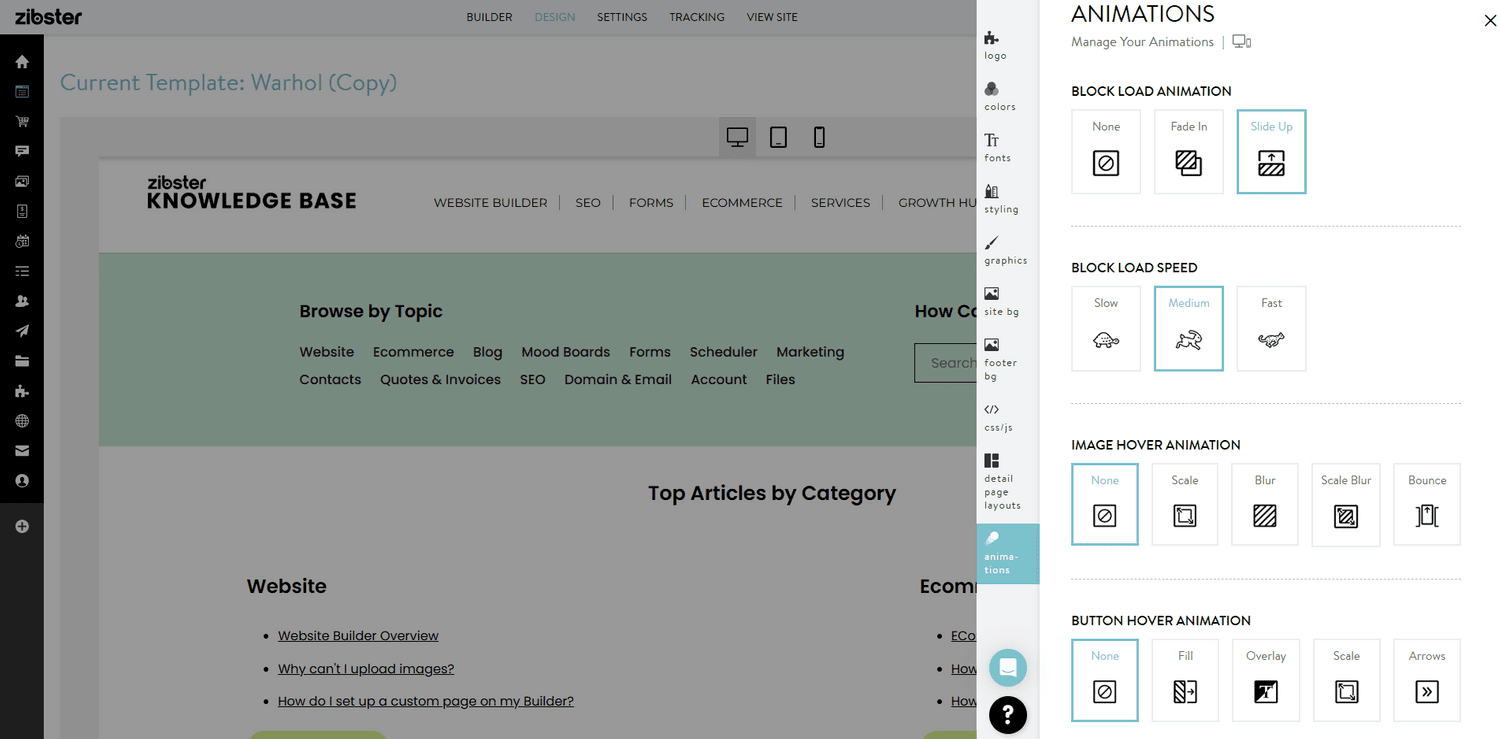The image size is (1500, 739).
Task: Open the help question mark button
Action: click(x=1008, y=715)
